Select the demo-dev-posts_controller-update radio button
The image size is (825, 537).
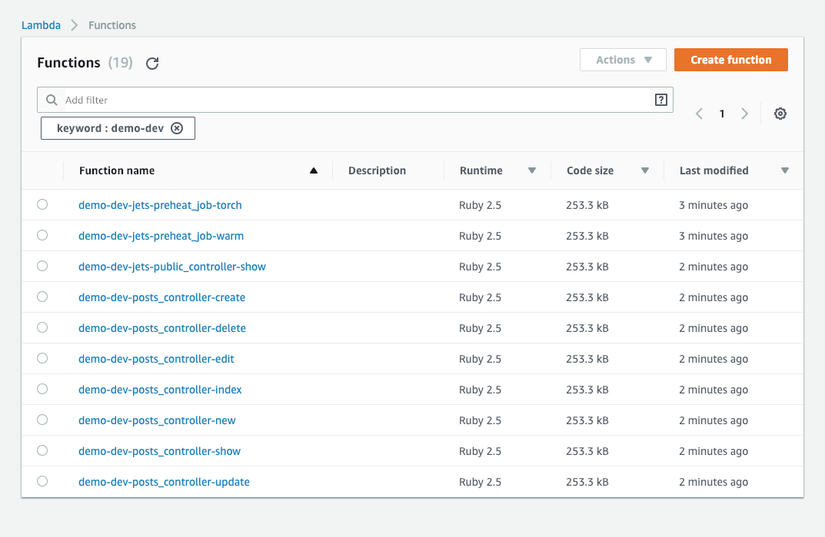42,481
